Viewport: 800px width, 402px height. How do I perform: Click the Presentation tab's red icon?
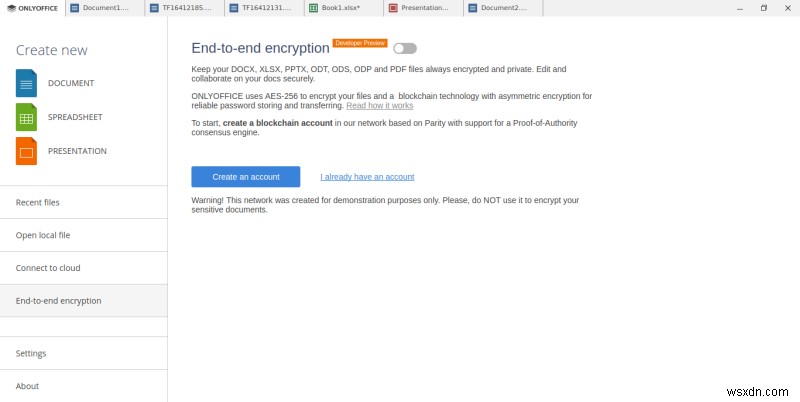click(x=392, y=8)
